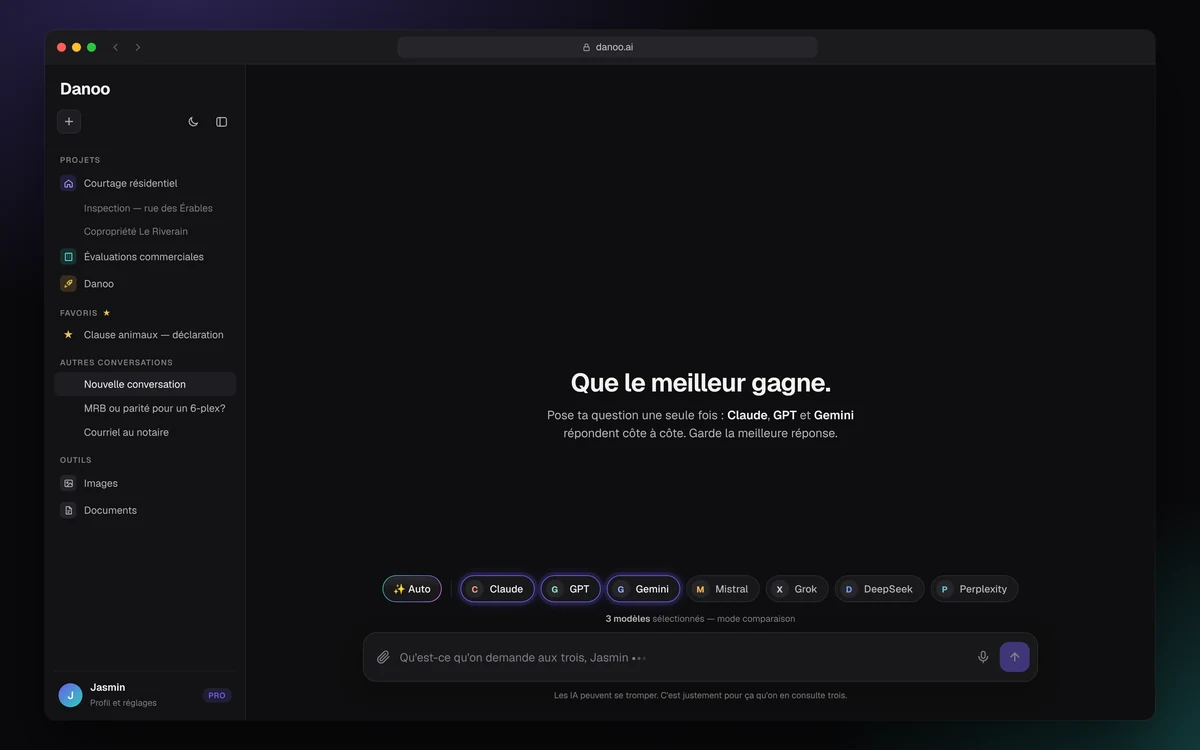
Task: Open the Danoo project entry
Action: click(x=145, y=284)
